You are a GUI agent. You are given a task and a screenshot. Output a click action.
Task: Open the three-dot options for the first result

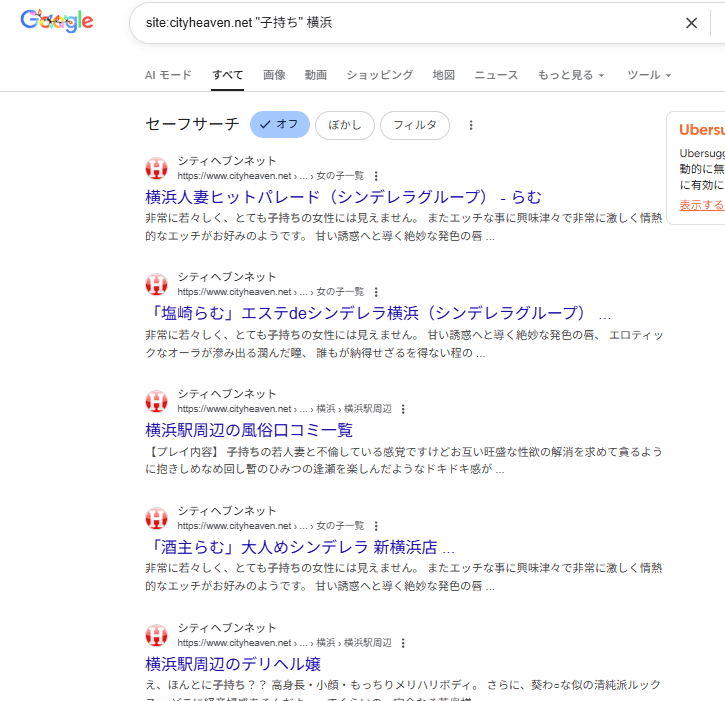376,176
